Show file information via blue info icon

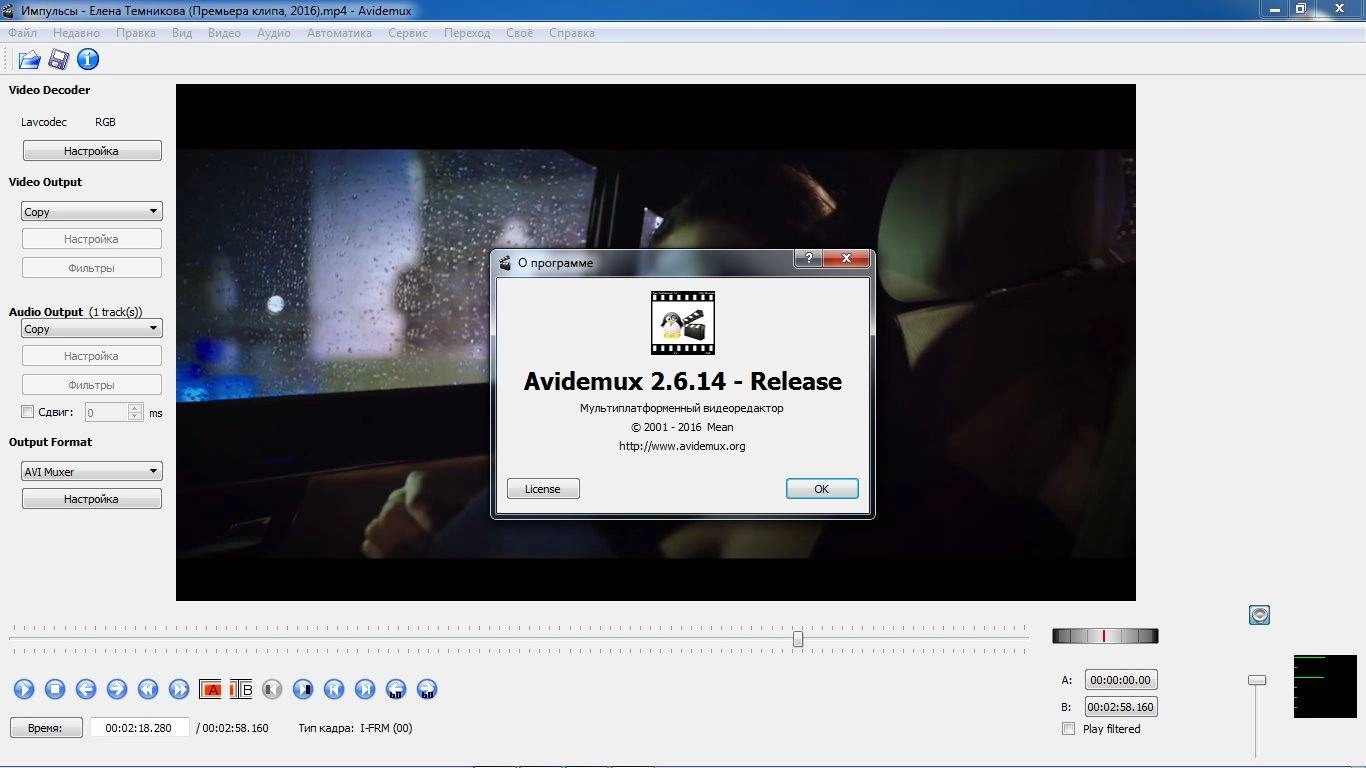pyautogui.click(x=88, y=60)
